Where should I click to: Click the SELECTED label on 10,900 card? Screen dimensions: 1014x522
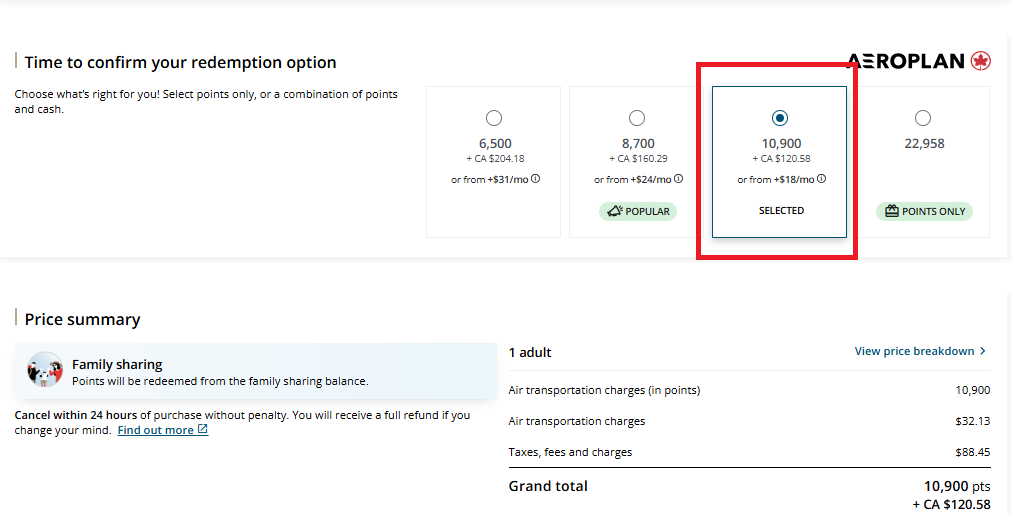(781, 211)
